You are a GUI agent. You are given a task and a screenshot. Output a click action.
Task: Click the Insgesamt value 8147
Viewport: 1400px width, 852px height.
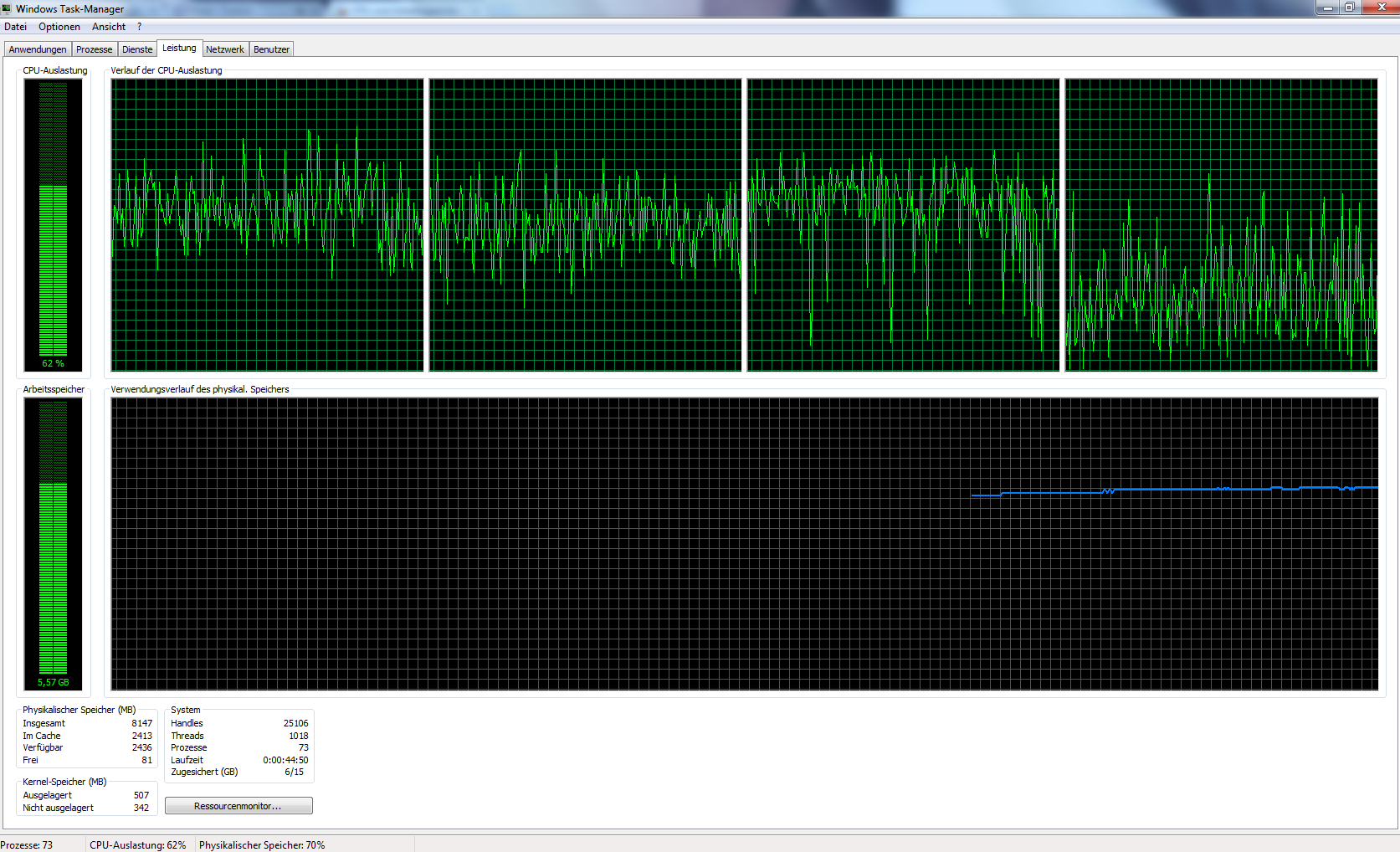[141, 723]
